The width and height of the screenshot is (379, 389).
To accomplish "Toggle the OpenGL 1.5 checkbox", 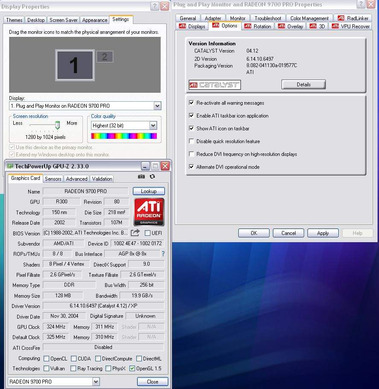I will (132, 368).
